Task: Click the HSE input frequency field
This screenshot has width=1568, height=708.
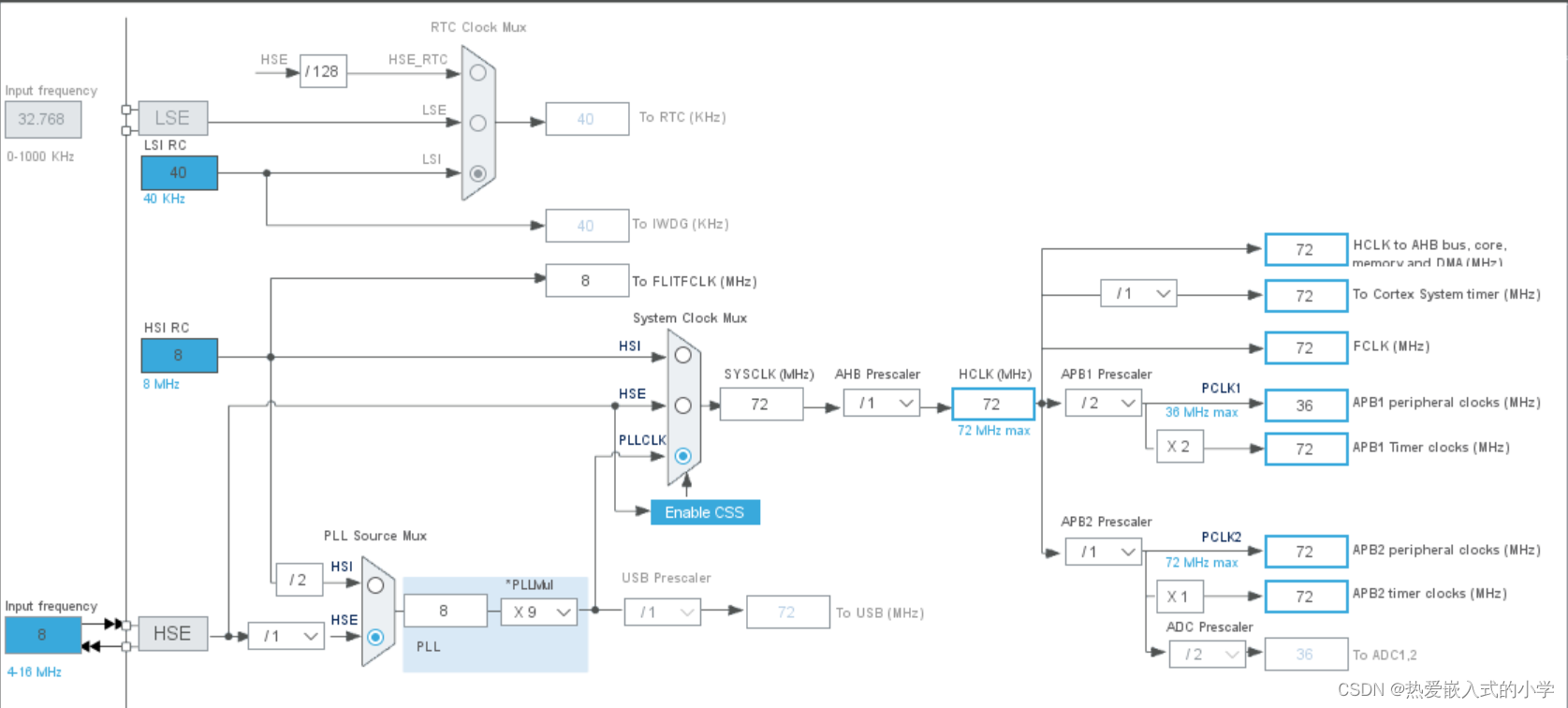Action: coord(43,635)
